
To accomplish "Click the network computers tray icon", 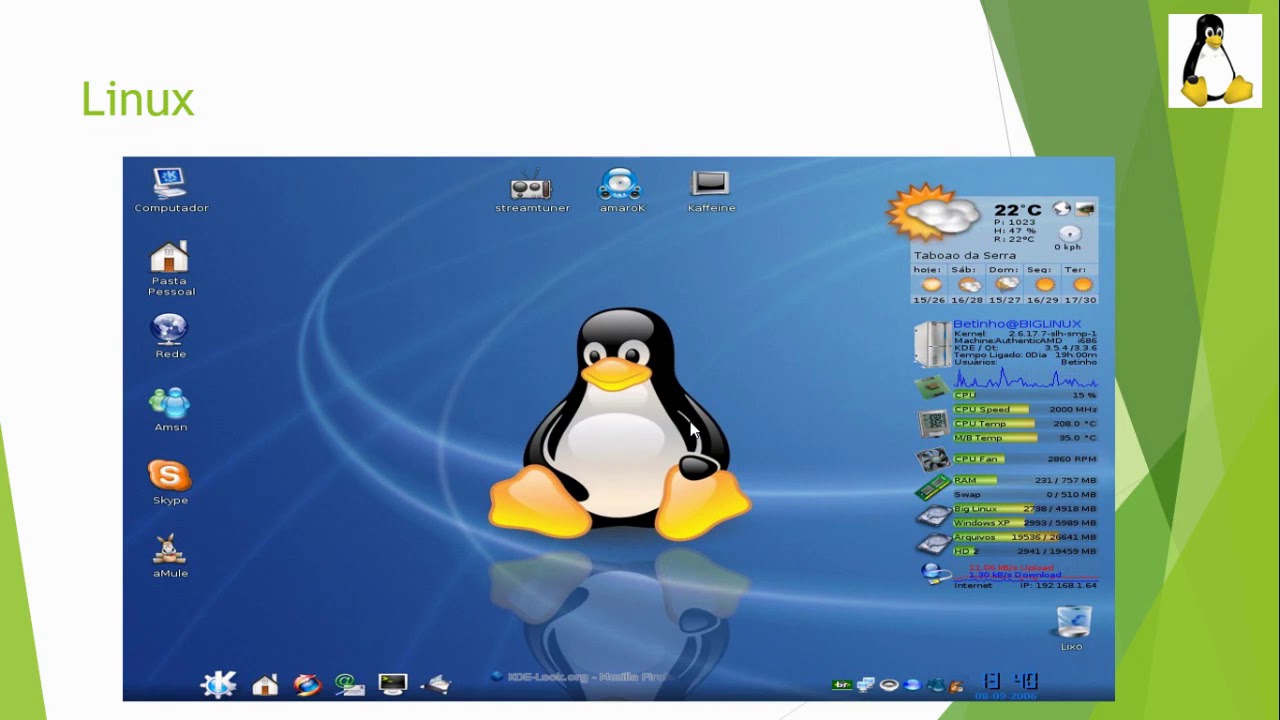I will click(866, 685).
